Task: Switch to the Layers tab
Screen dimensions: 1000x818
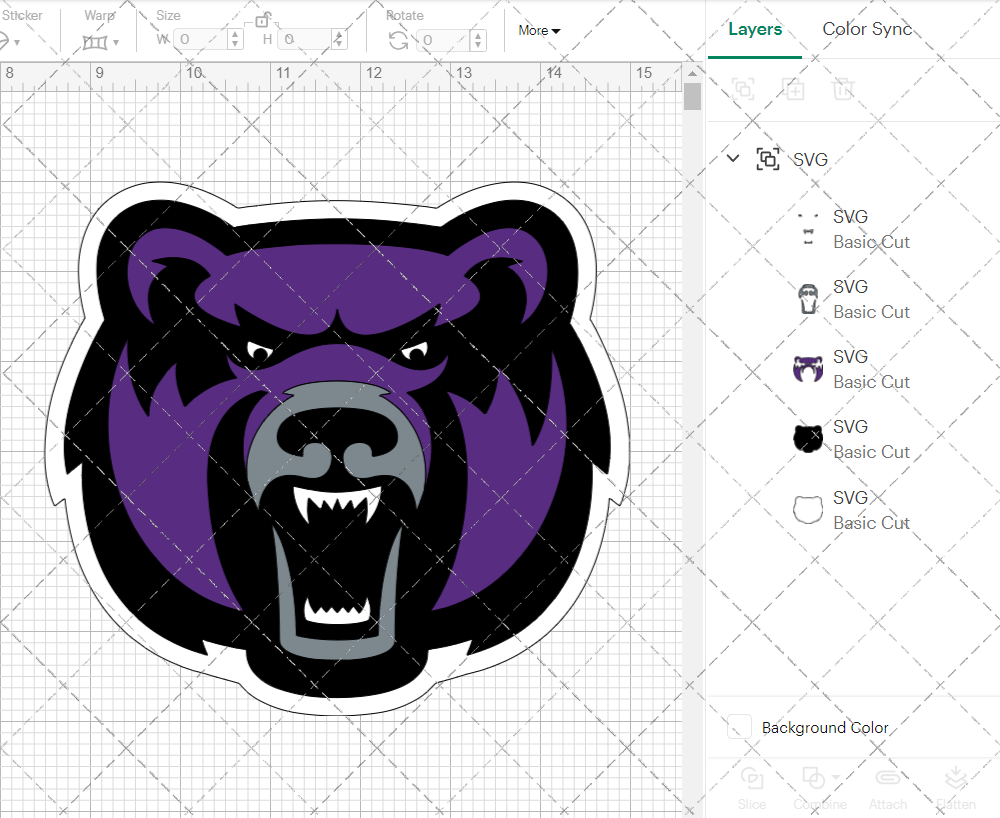Action: tap(755, 29)
